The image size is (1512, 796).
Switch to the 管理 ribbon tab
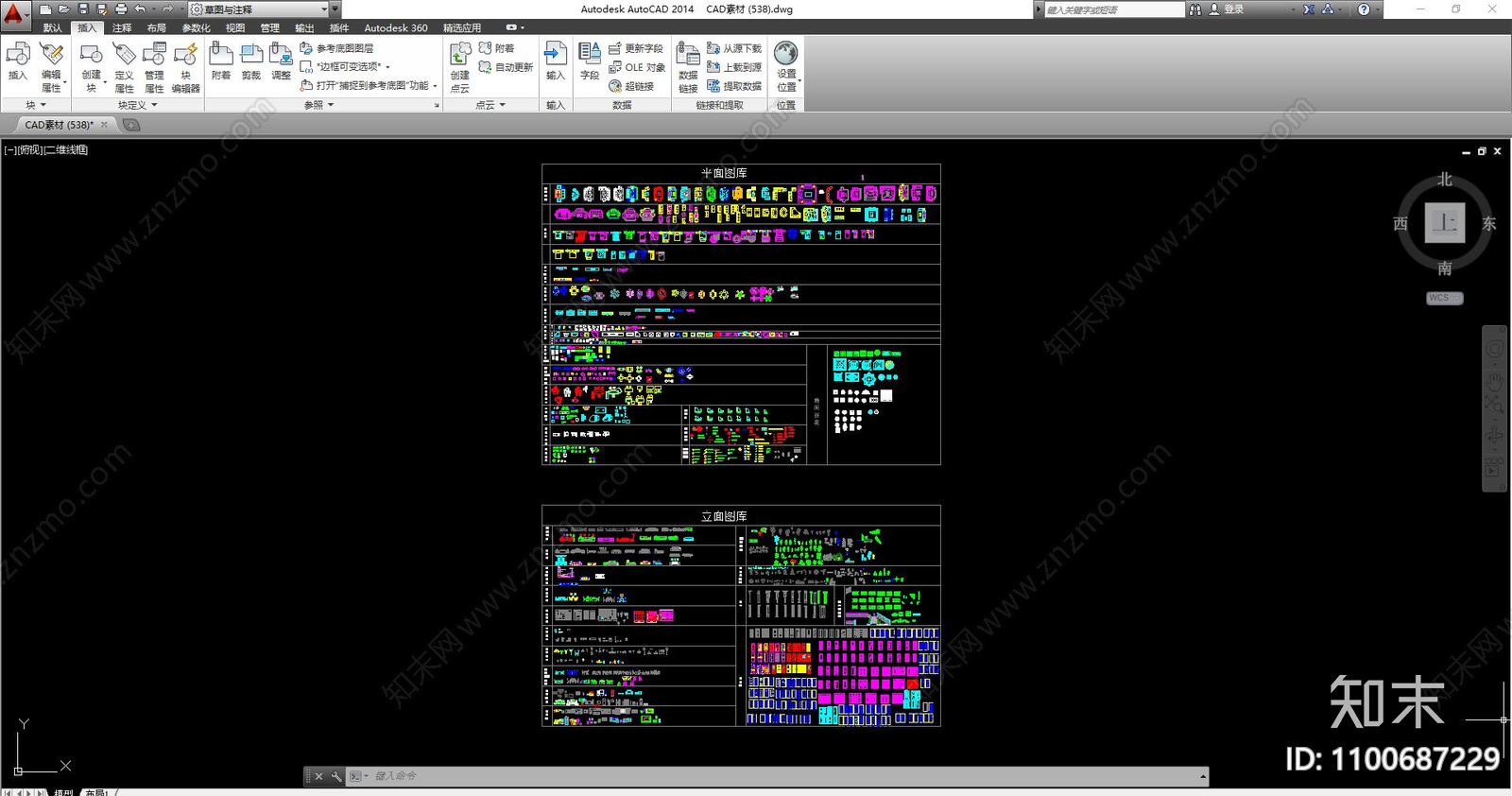click(x=270, y=28)
